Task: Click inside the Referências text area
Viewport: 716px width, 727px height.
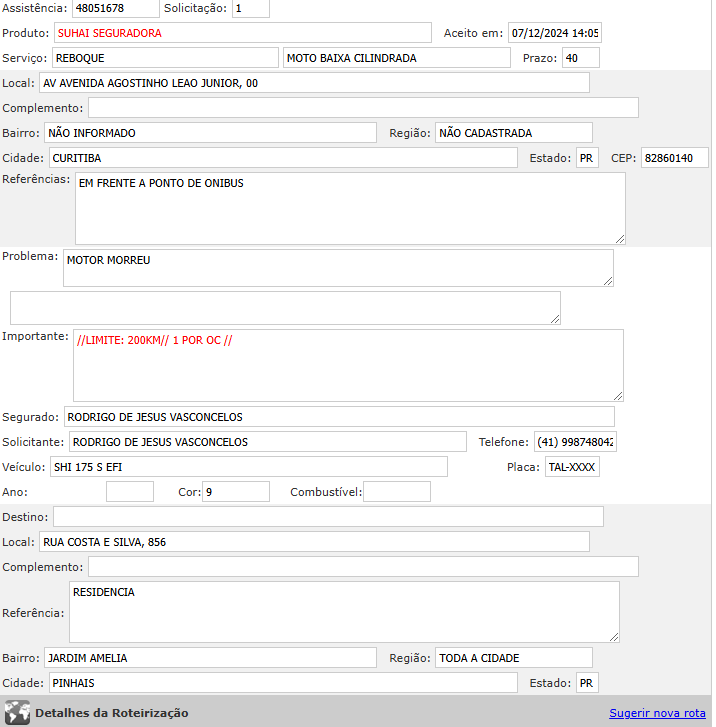Action: pos(350,208)
